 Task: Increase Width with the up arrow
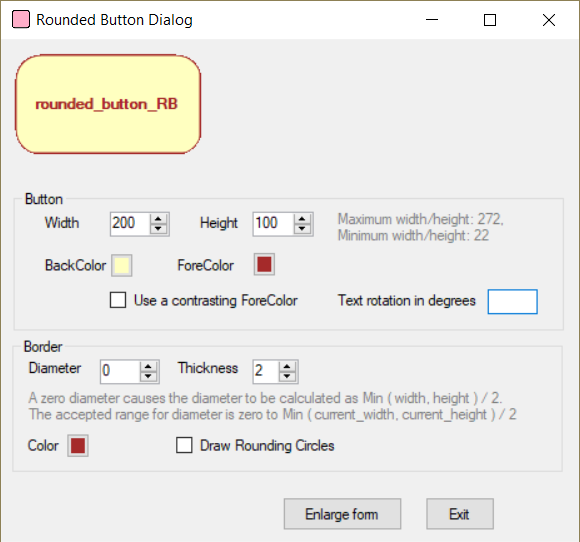(x=158, y=219)
